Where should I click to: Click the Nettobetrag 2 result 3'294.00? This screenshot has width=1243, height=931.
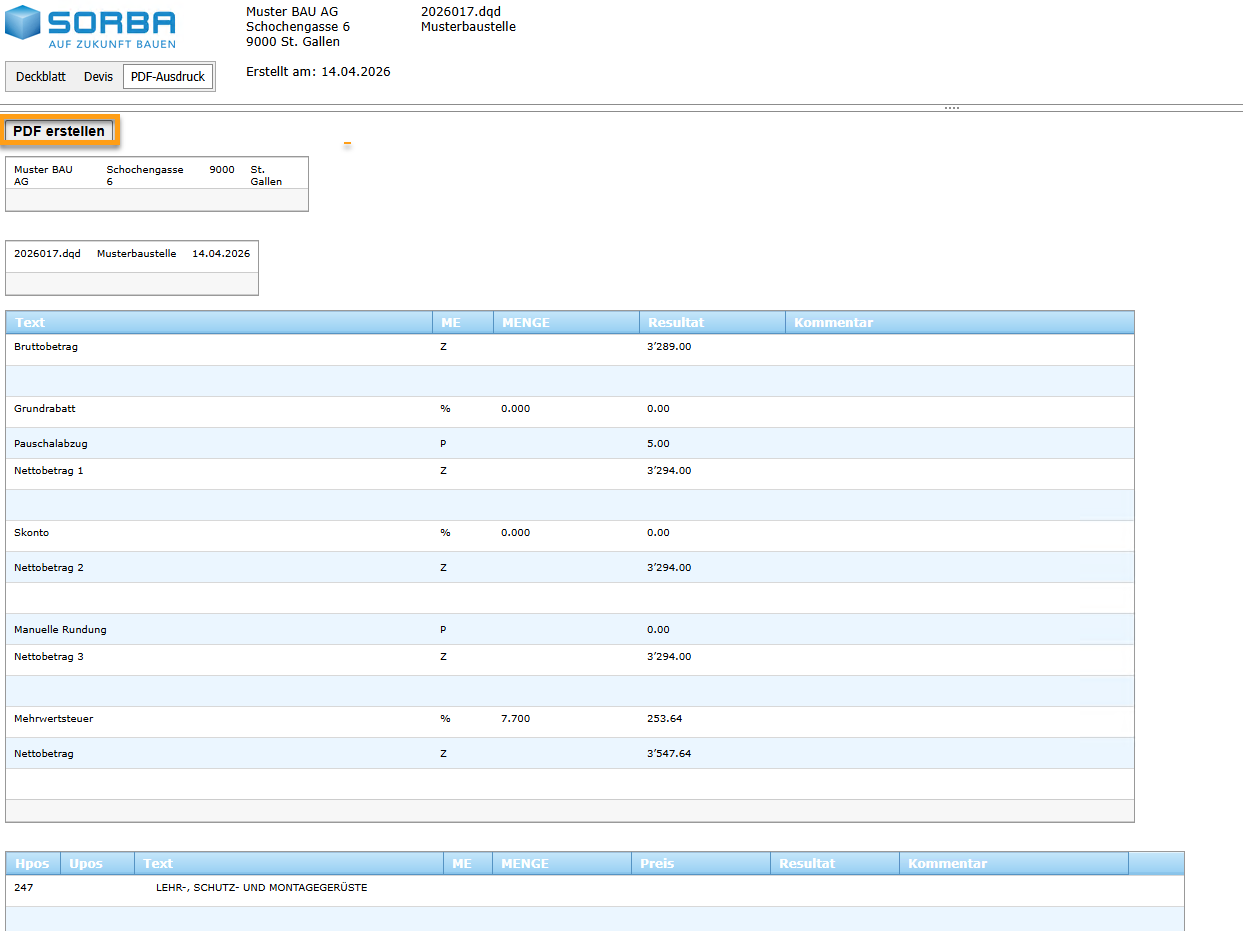point(669,568)
